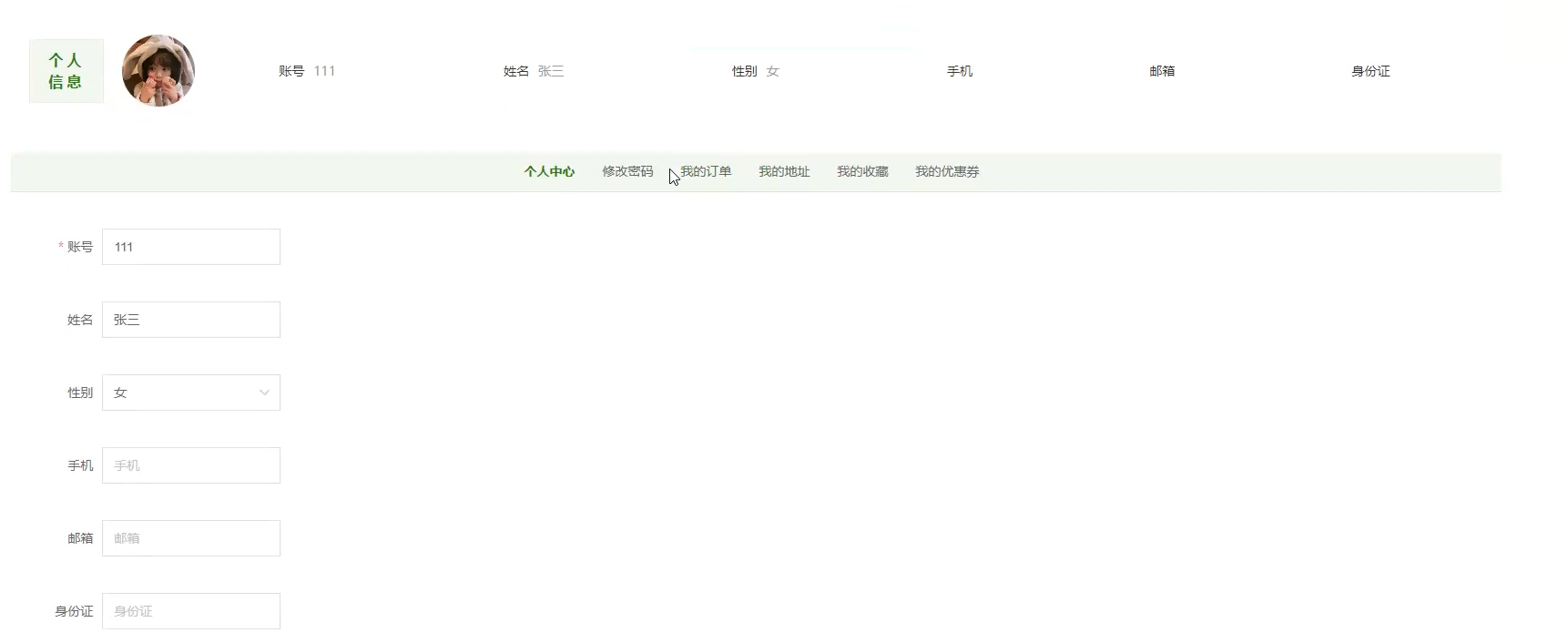The image size is (1568, 643).
Task: Open the 我的地址 tab
Action: [784, 171]
